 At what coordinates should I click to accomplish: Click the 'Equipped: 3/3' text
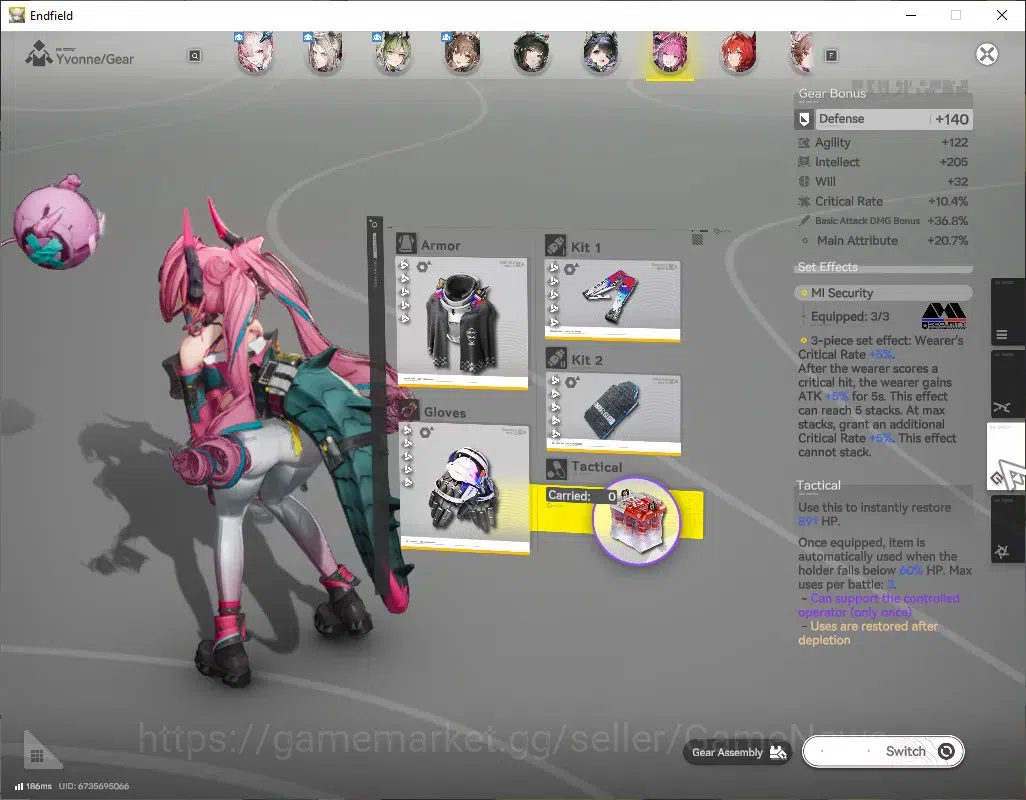(850, 317)
